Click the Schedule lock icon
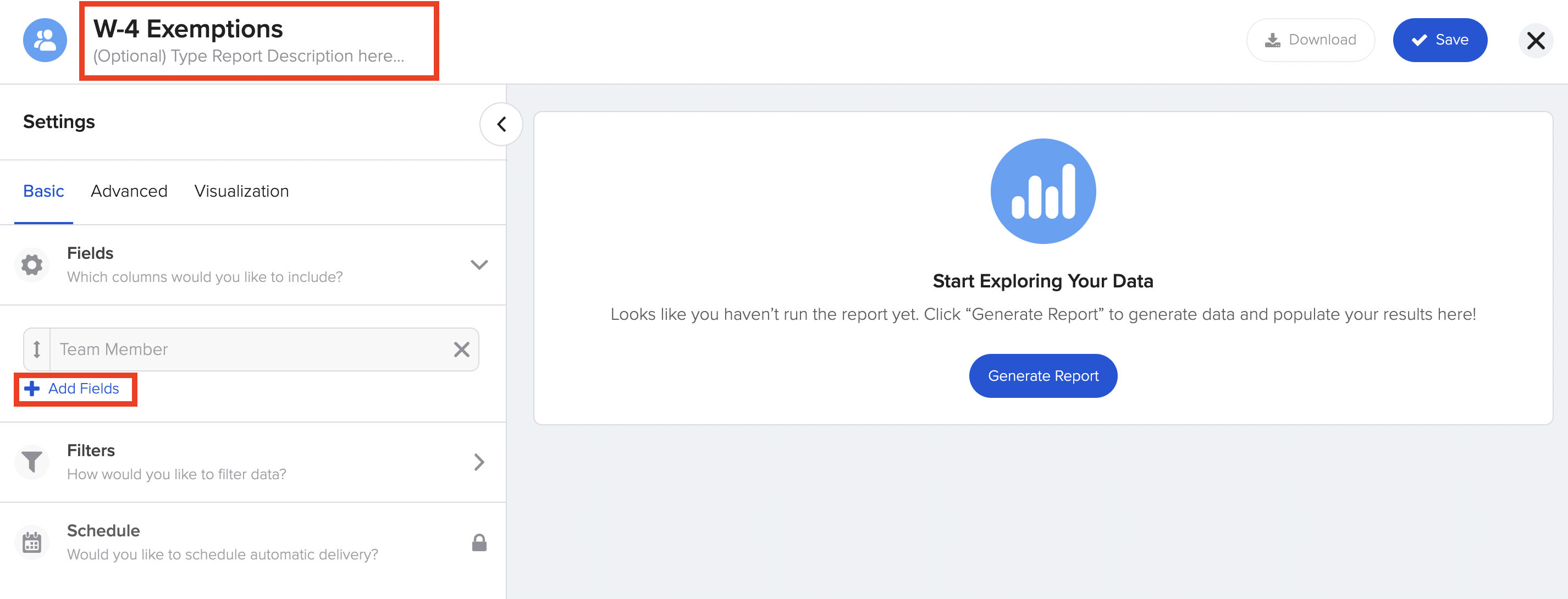This screenshot has width=1568, height=599. point(479,542)
